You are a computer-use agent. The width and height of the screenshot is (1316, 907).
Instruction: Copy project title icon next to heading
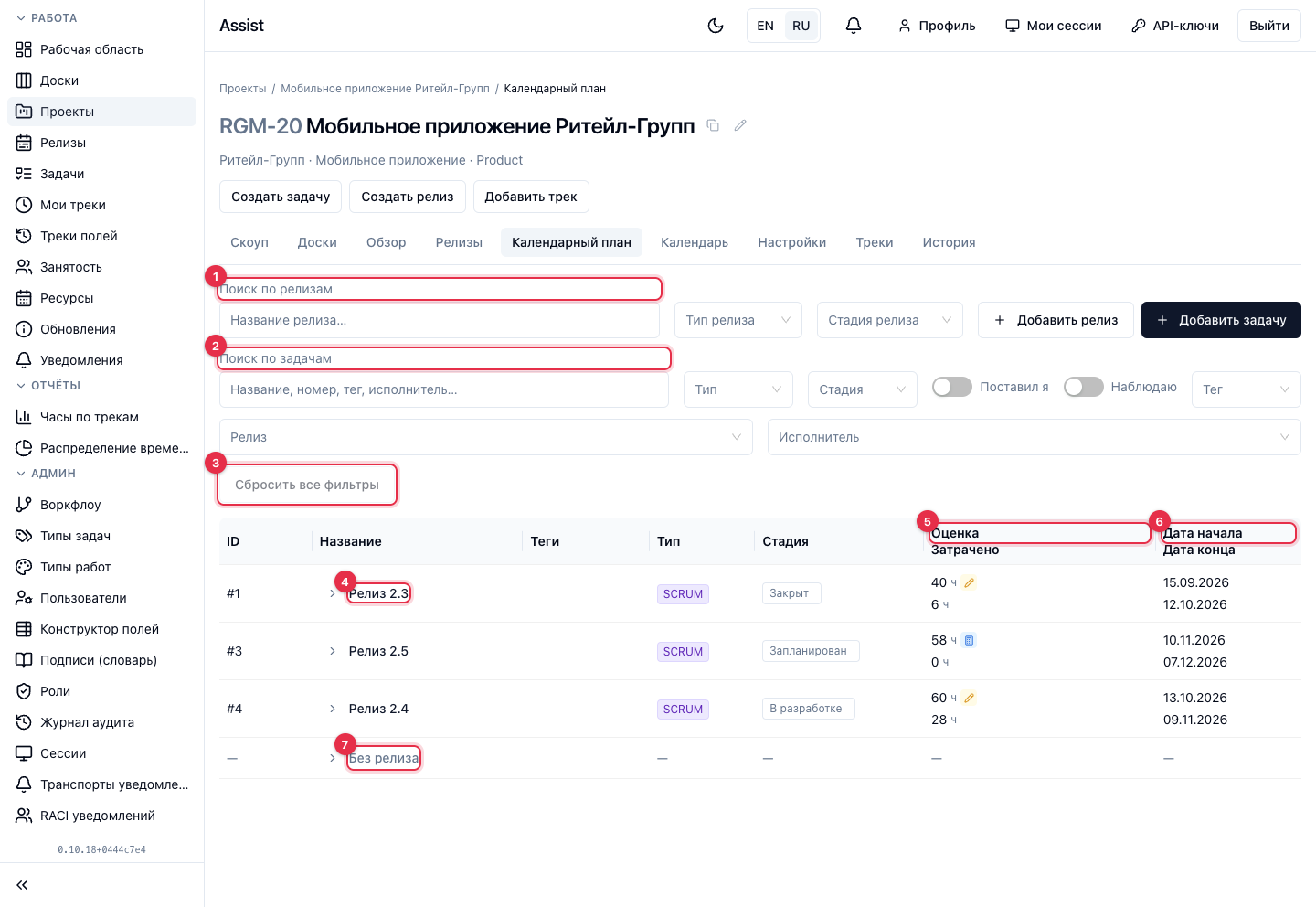(x=713, y=125)
